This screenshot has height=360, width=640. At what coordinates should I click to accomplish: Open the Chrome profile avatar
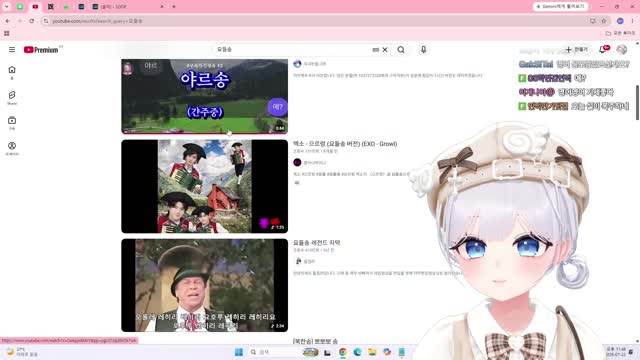[x=620, y=21]
